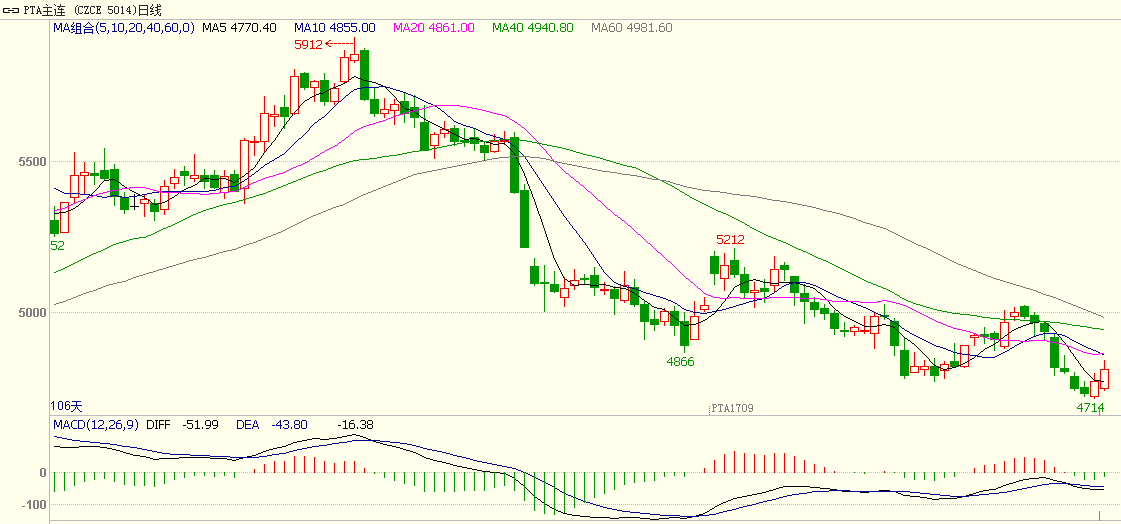Click the 4714 lowest price marker

[1090, 408]
